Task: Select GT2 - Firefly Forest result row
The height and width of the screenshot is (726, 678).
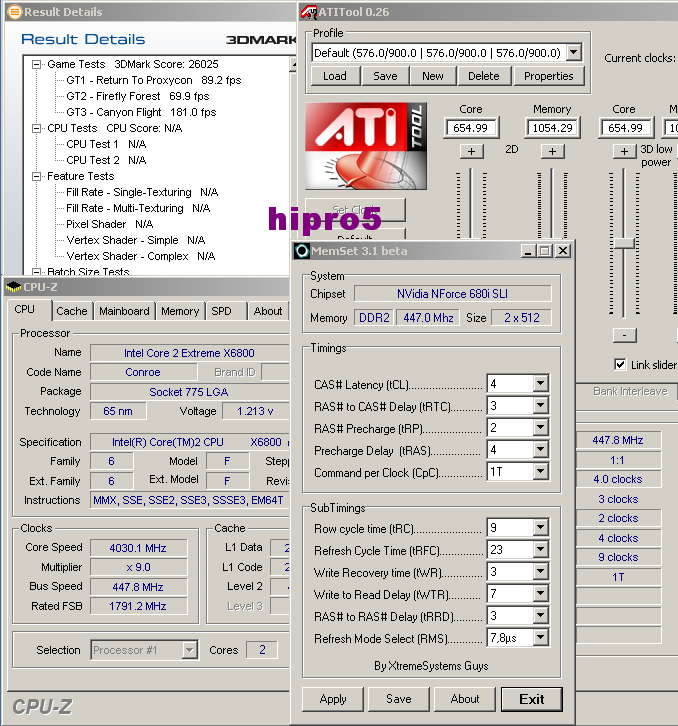Action: click(x=138, y=96)
